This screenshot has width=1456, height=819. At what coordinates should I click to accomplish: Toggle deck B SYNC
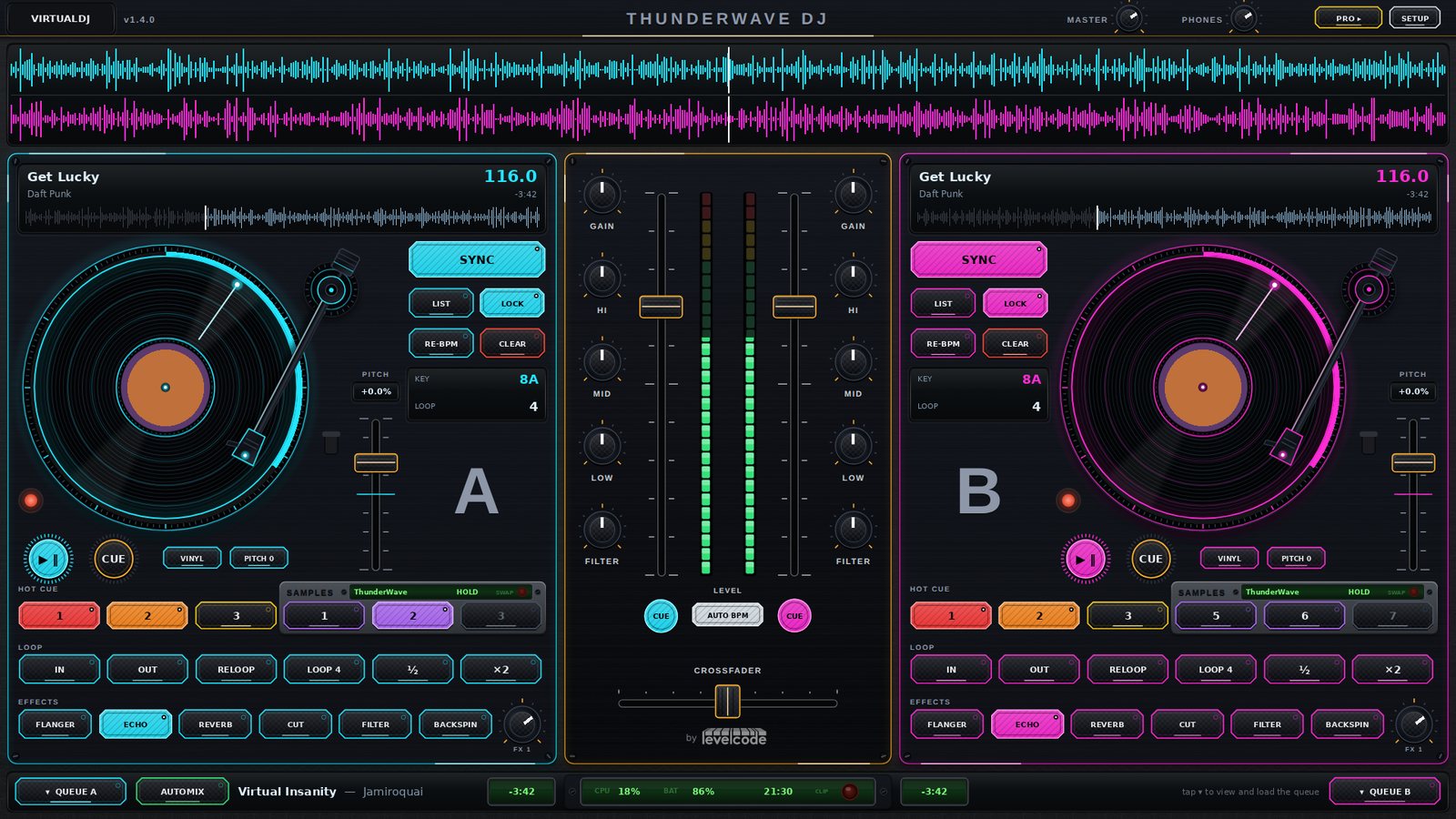pyautogui.click(x=979, y=259)
